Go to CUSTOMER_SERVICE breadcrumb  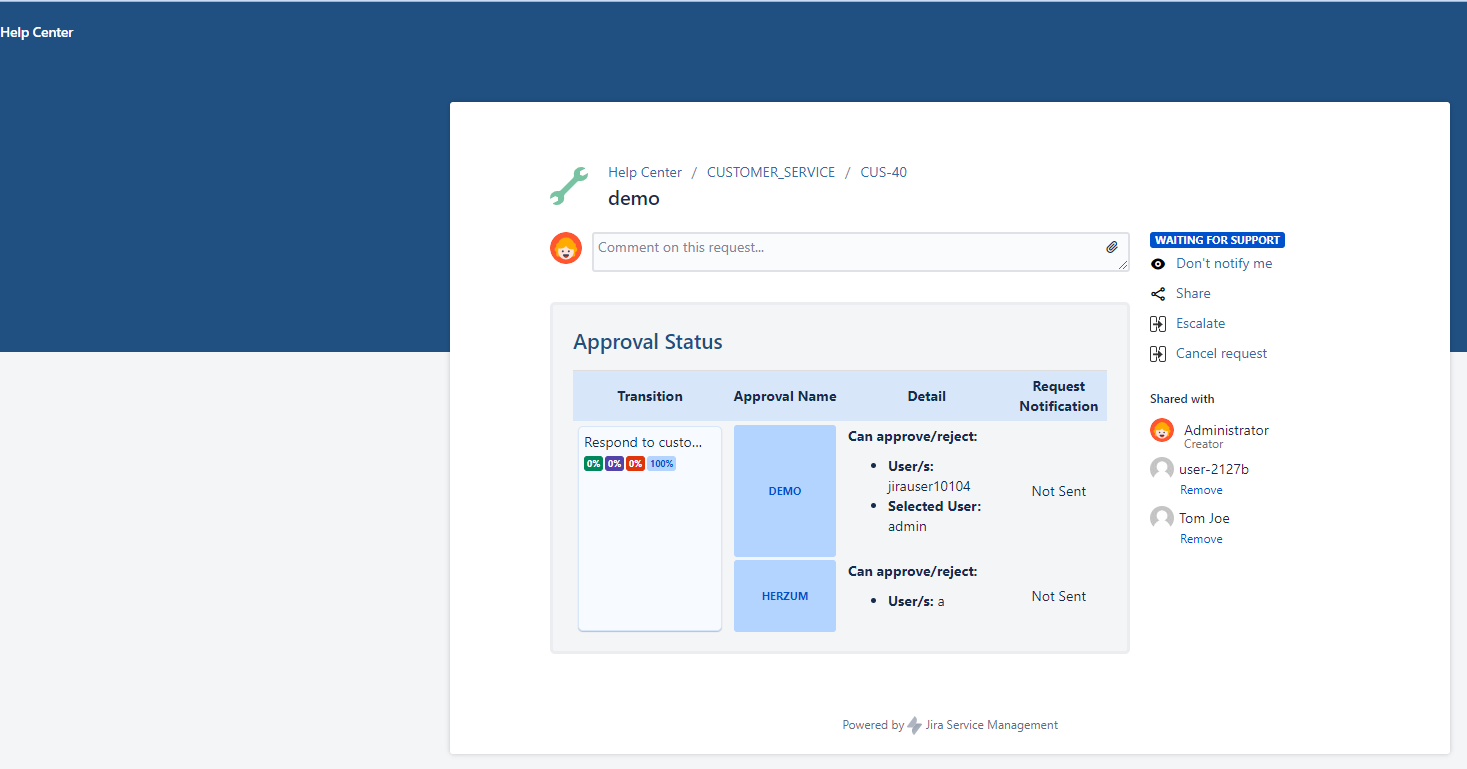coord(770,172)
